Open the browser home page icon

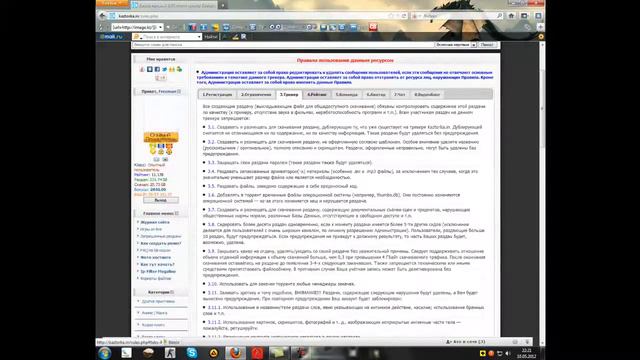coord(511,16)
